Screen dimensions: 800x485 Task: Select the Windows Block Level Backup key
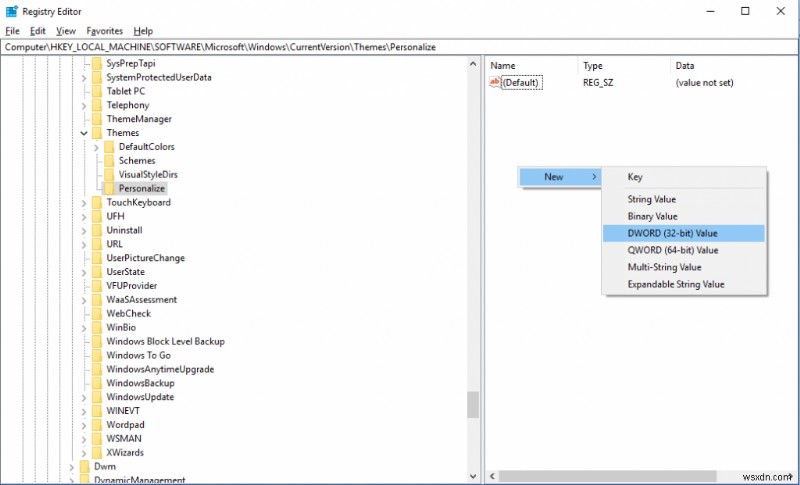coord(165,342)
